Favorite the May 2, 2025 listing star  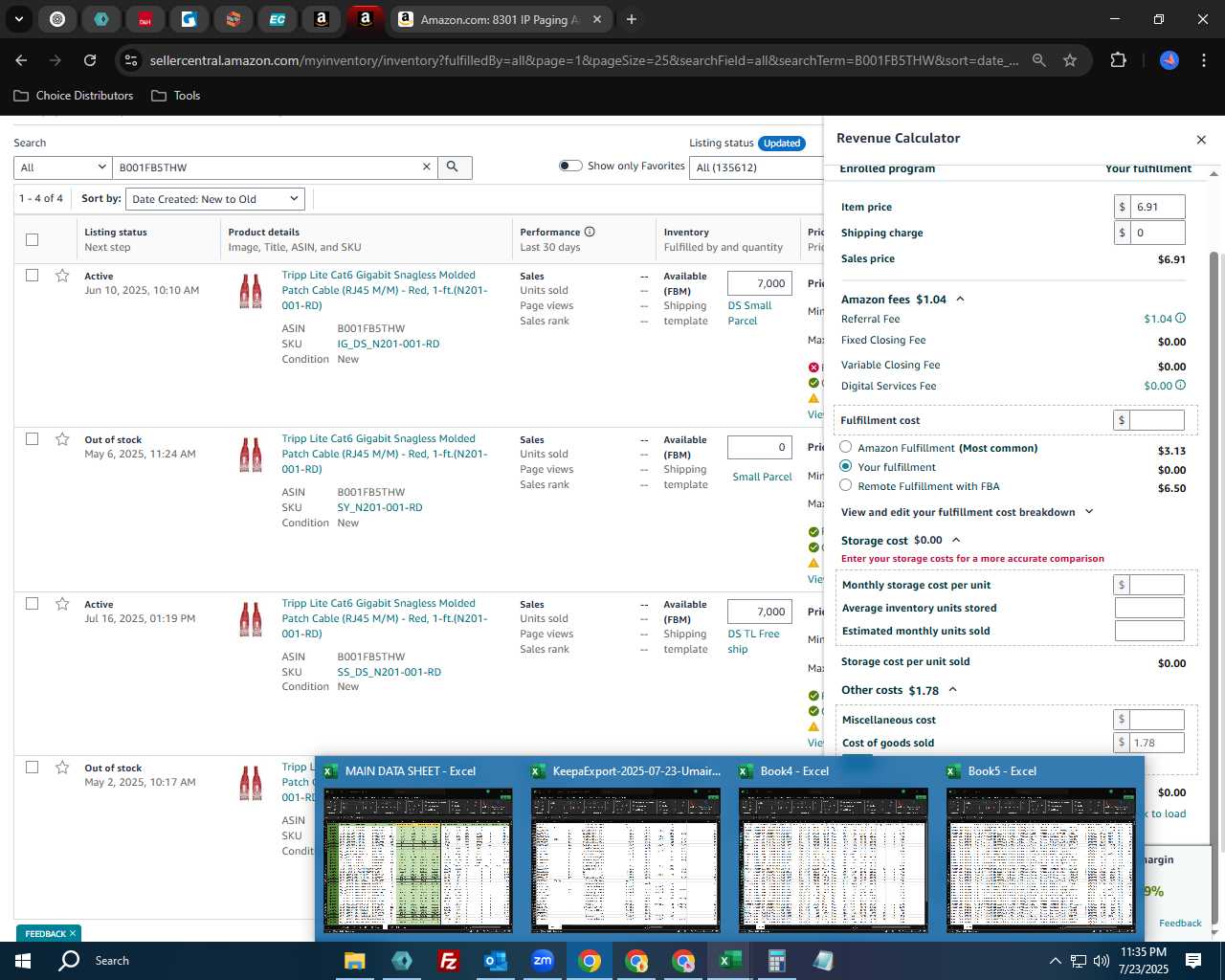click(x=62, y=768)
